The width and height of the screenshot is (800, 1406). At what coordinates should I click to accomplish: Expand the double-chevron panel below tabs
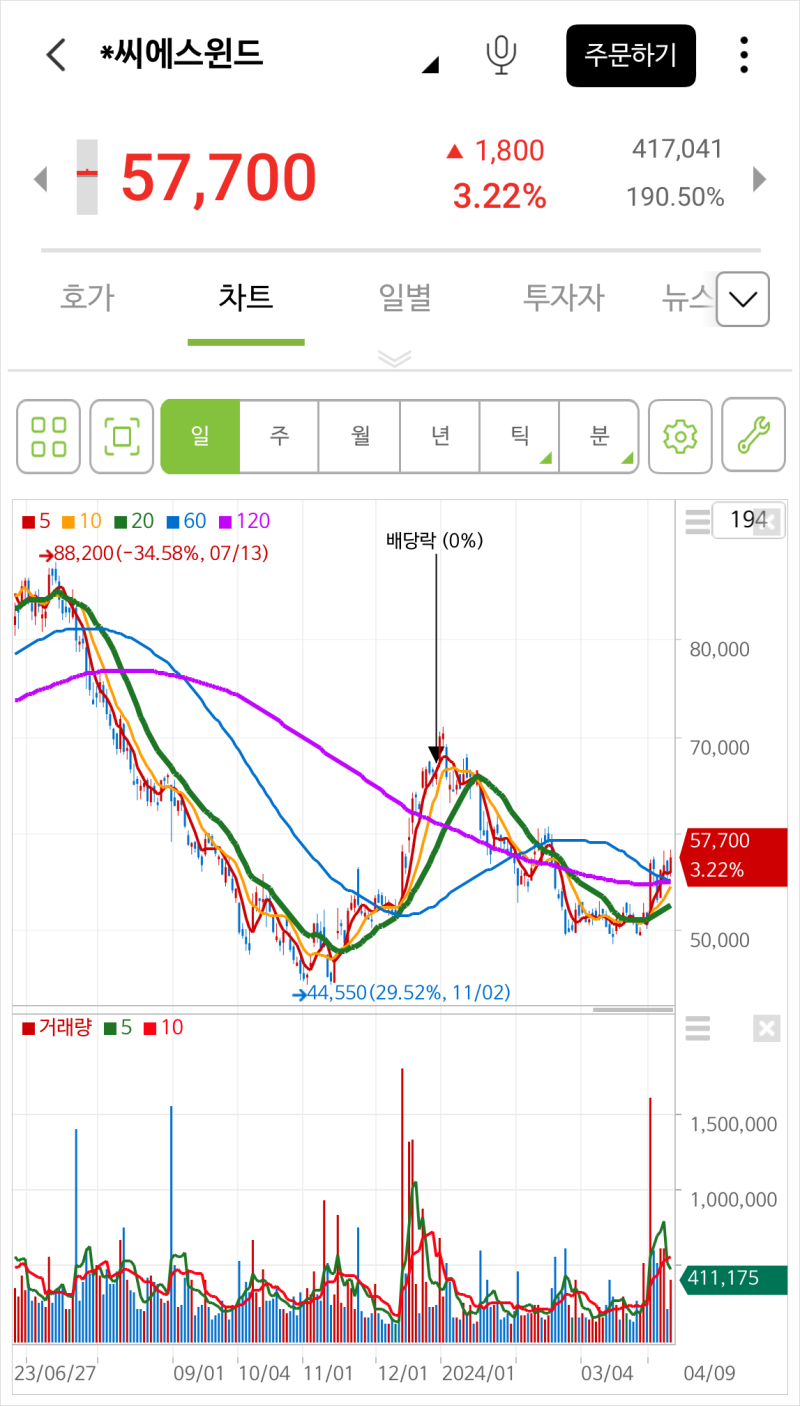pyautogui.click(x=395, y=359)
